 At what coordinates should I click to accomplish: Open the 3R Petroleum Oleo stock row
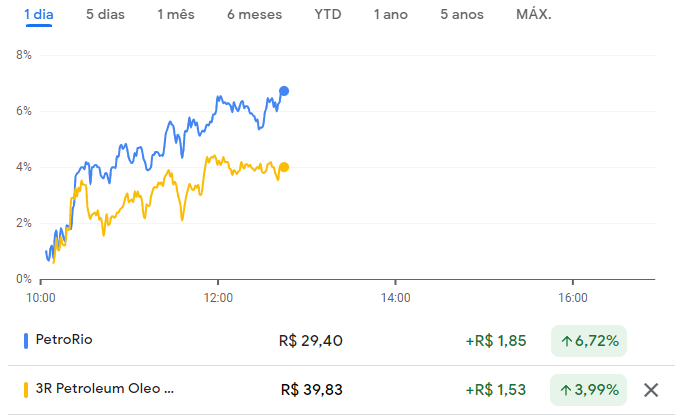pos(105,389)
